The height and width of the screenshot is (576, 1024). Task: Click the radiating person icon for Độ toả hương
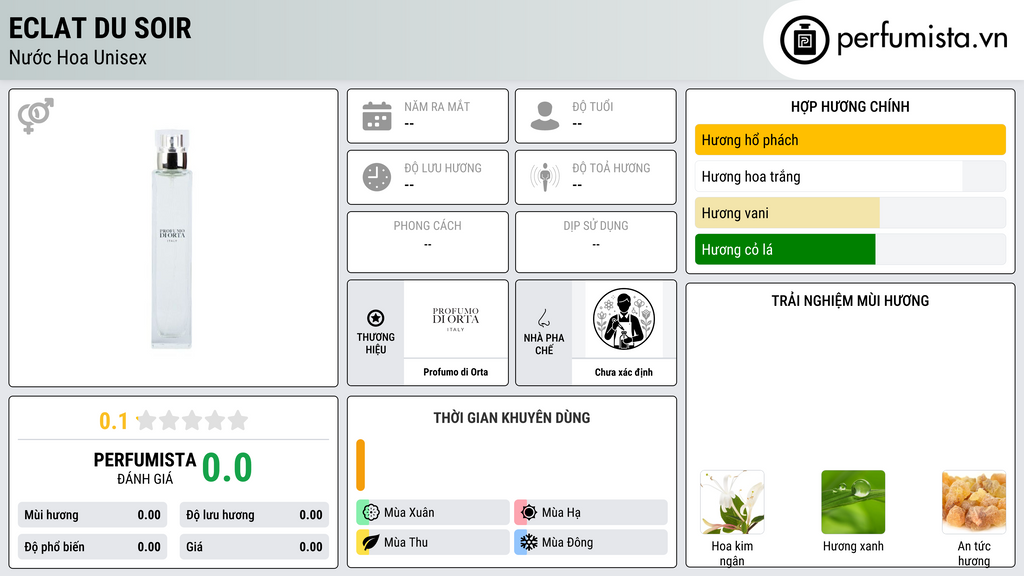coord(545,177)
